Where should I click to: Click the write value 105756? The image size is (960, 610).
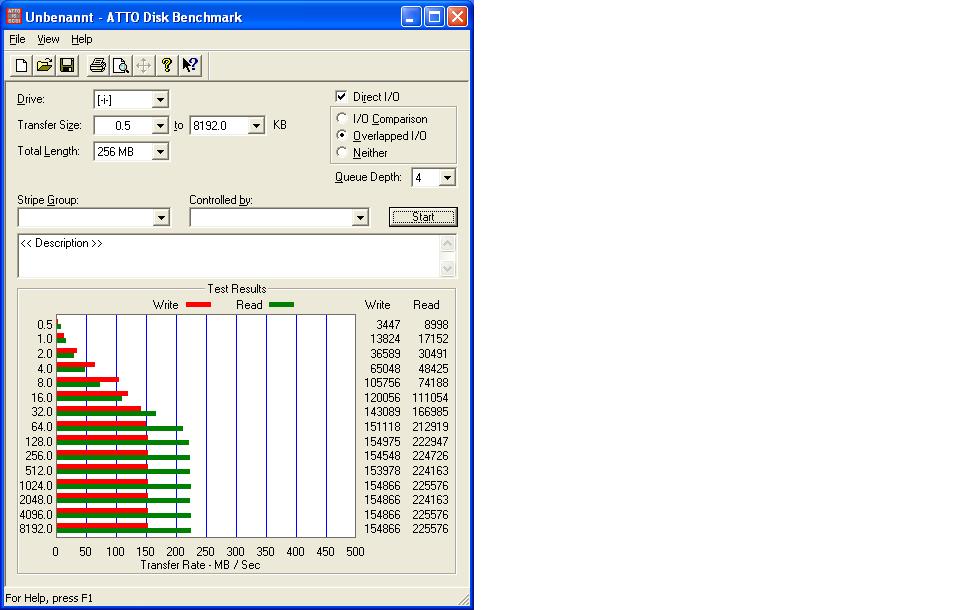(382, 383)
